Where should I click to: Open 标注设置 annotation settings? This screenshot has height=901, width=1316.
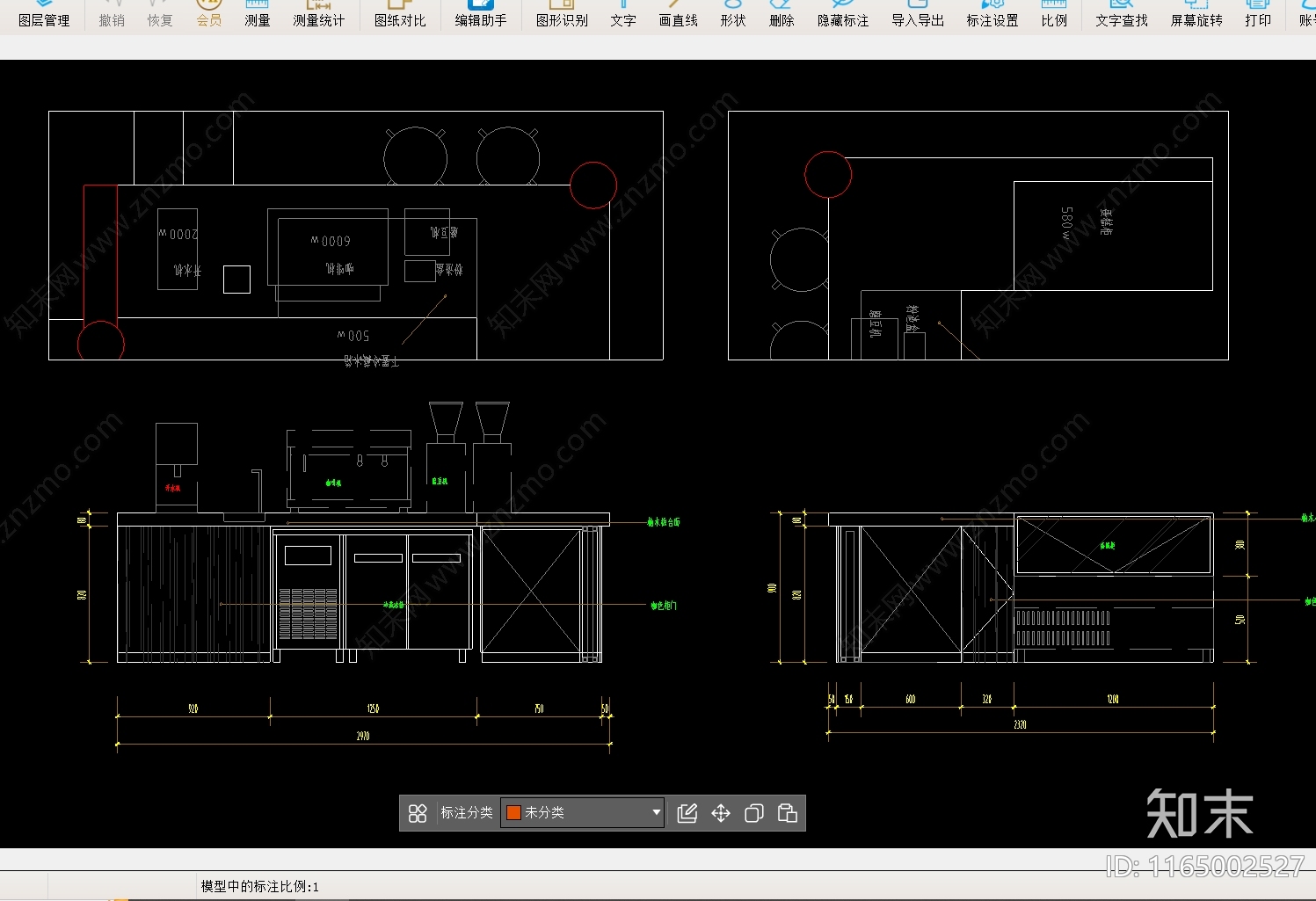[x=992, y=15]
